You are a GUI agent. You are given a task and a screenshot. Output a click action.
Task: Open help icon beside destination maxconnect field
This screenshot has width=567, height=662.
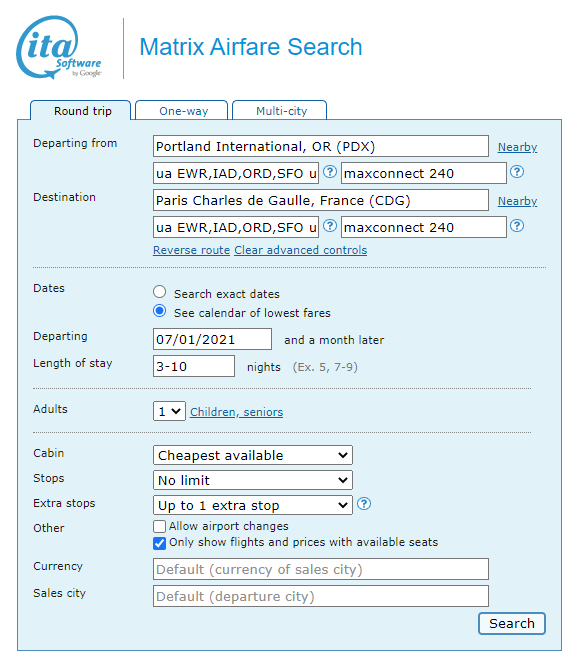[x=517, y=226]
